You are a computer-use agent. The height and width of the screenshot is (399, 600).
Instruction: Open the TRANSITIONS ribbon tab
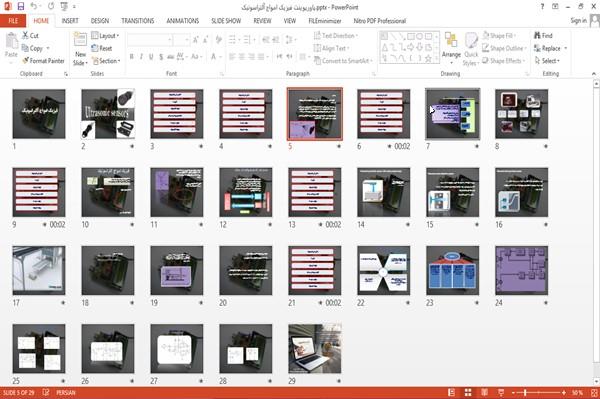tap(138, 21)
